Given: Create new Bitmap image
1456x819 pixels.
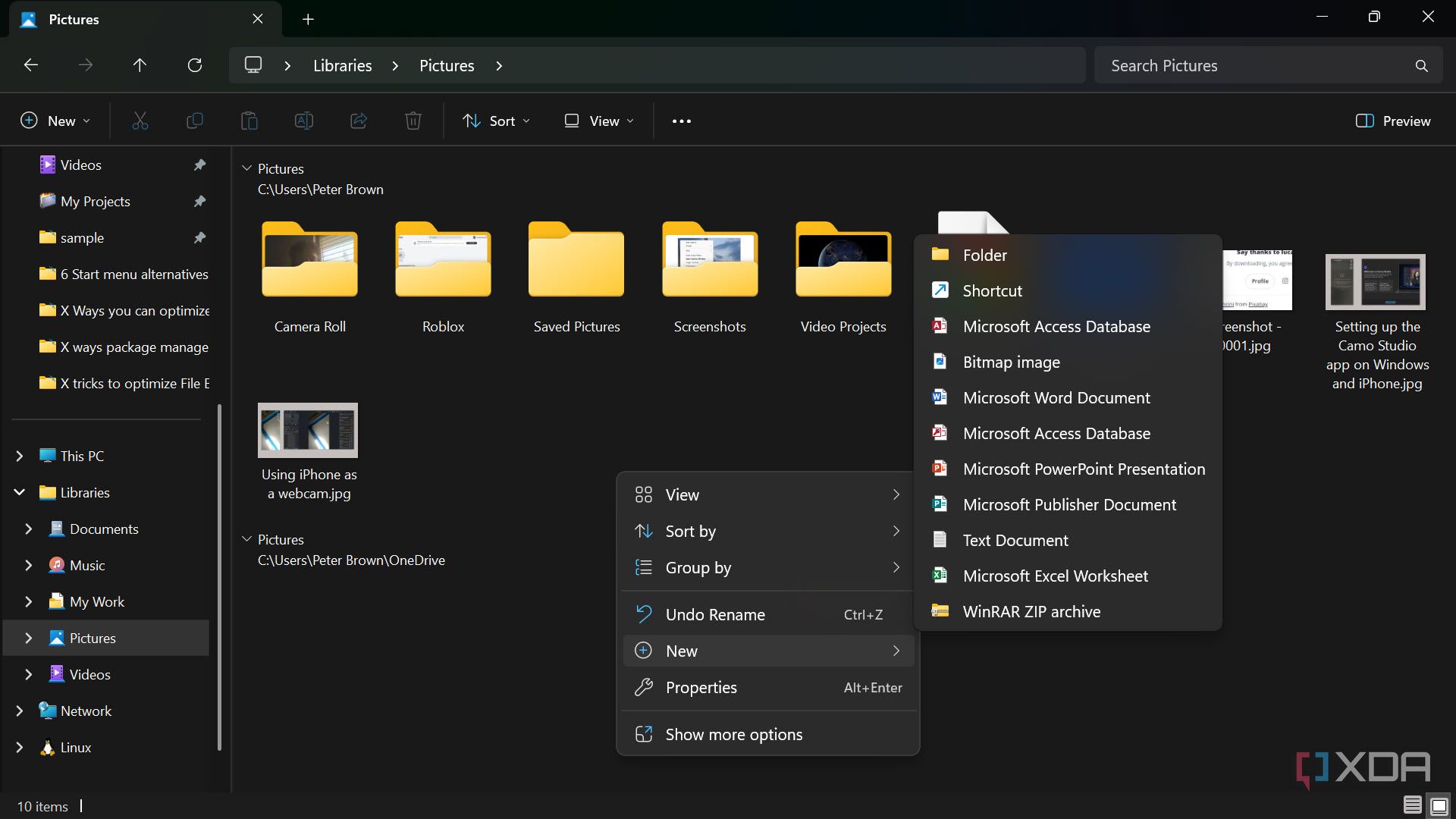Looking at the screenshot, I should 1068,362.
